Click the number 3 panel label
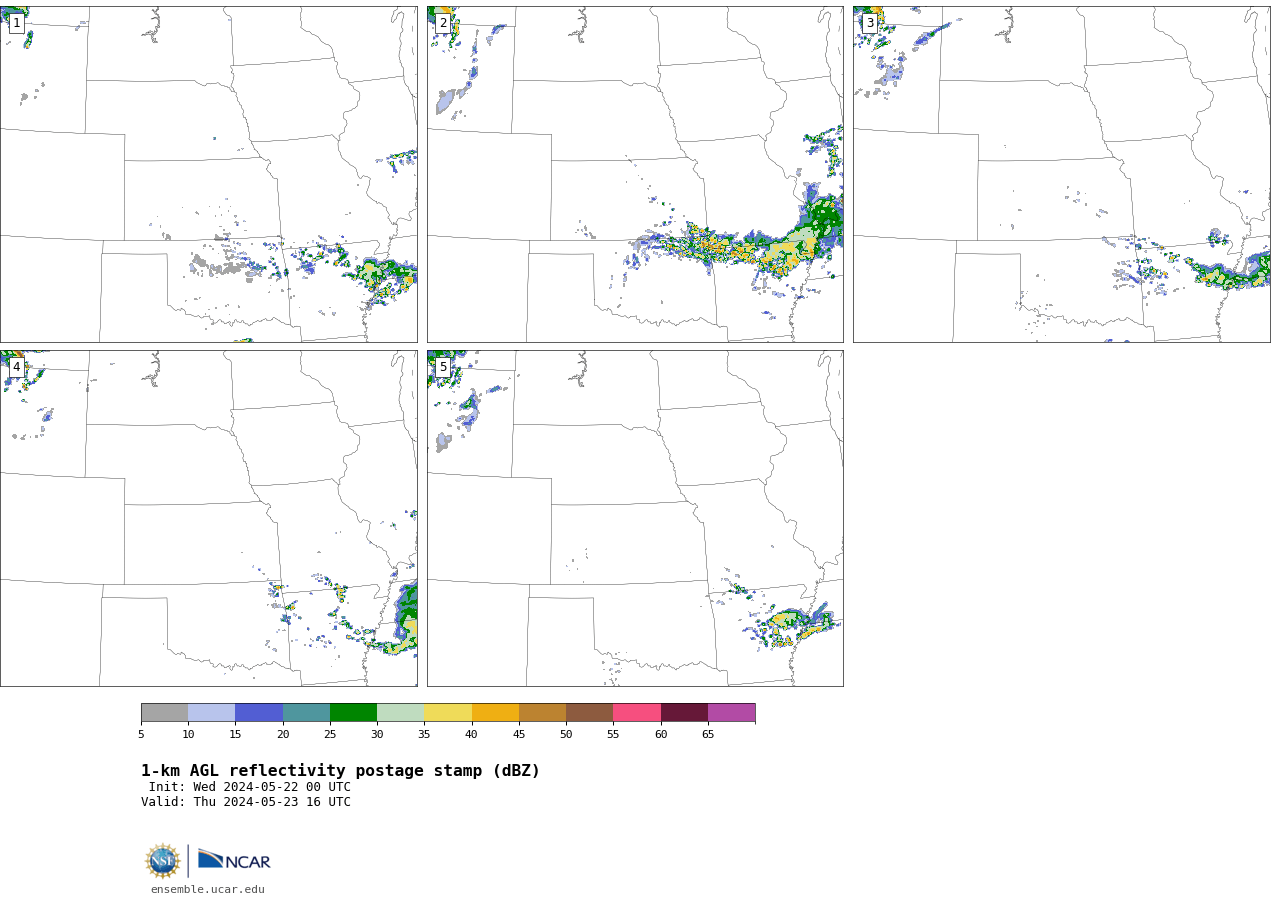Screen dimensions: 1280x901 coord(870,23)
